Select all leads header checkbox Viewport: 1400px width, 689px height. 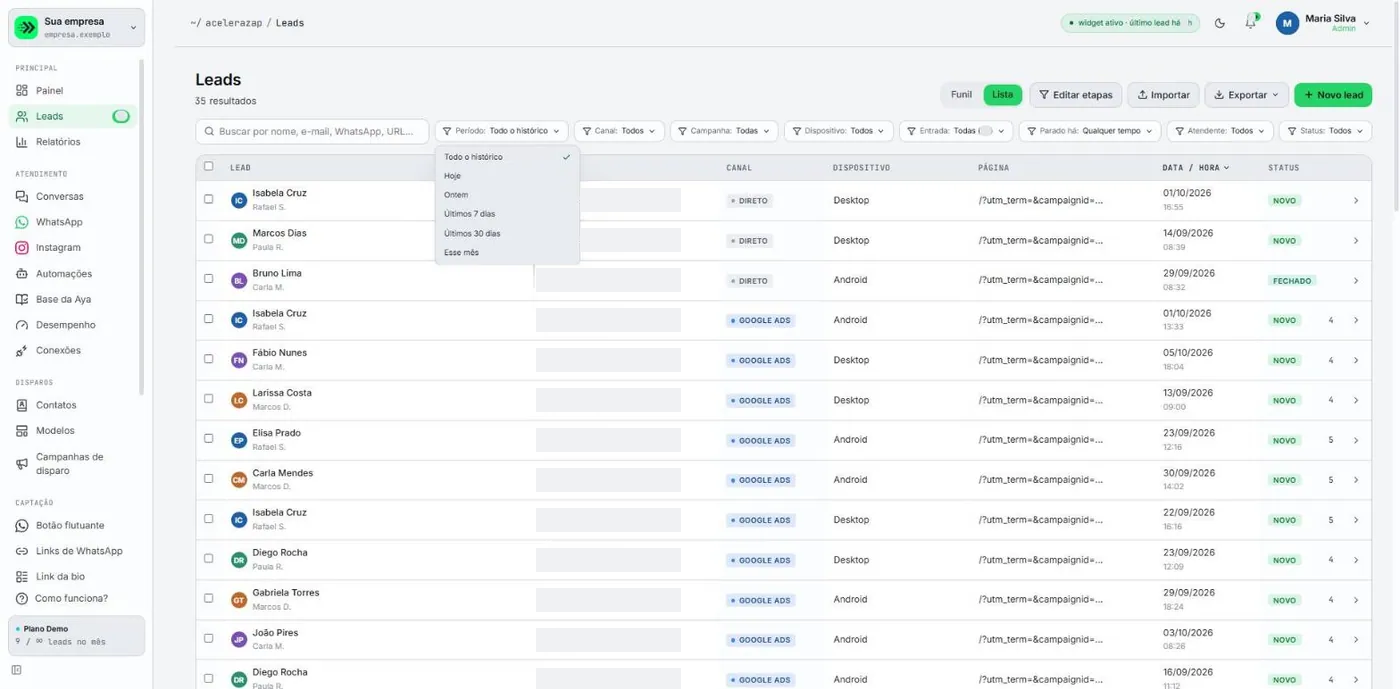tap(209, 167)
